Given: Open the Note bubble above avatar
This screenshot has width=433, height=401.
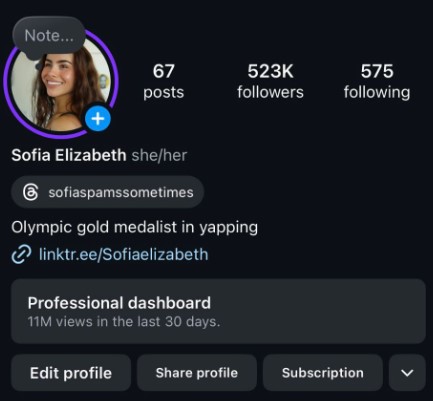Looking at the screenshot, I should (x=49, y=36).
